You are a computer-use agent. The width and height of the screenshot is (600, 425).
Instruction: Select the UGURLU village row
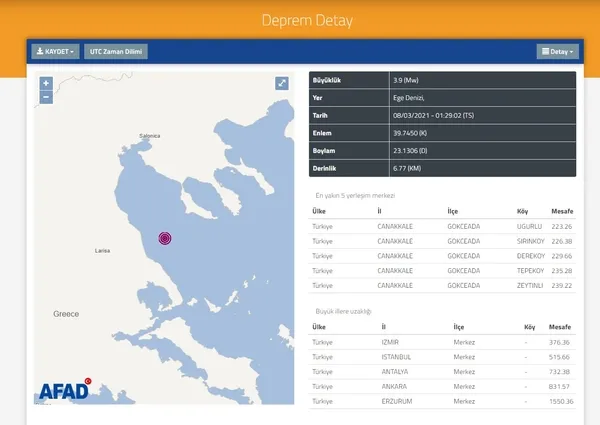click(x=442, y=226)
